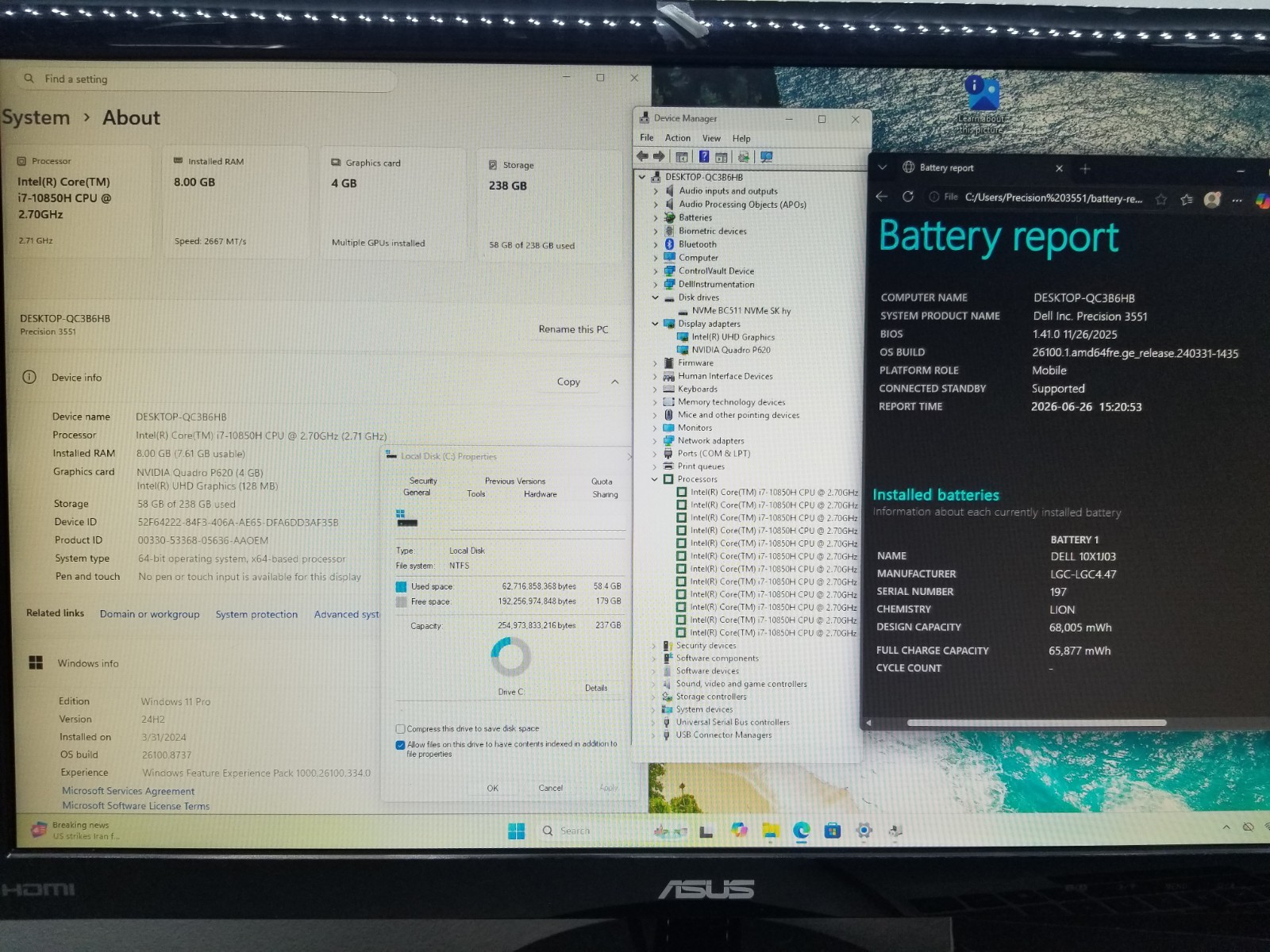The image size is (1270, 952).
Task: Click the Edge profile avatar icon
Action: (x=1212, y=199)
